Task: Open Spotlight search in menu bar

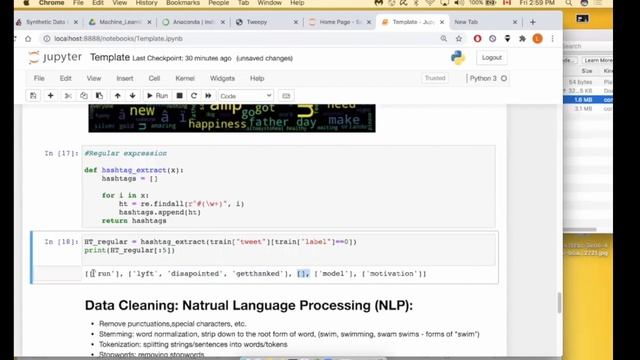Action: (x=569, y=3)
